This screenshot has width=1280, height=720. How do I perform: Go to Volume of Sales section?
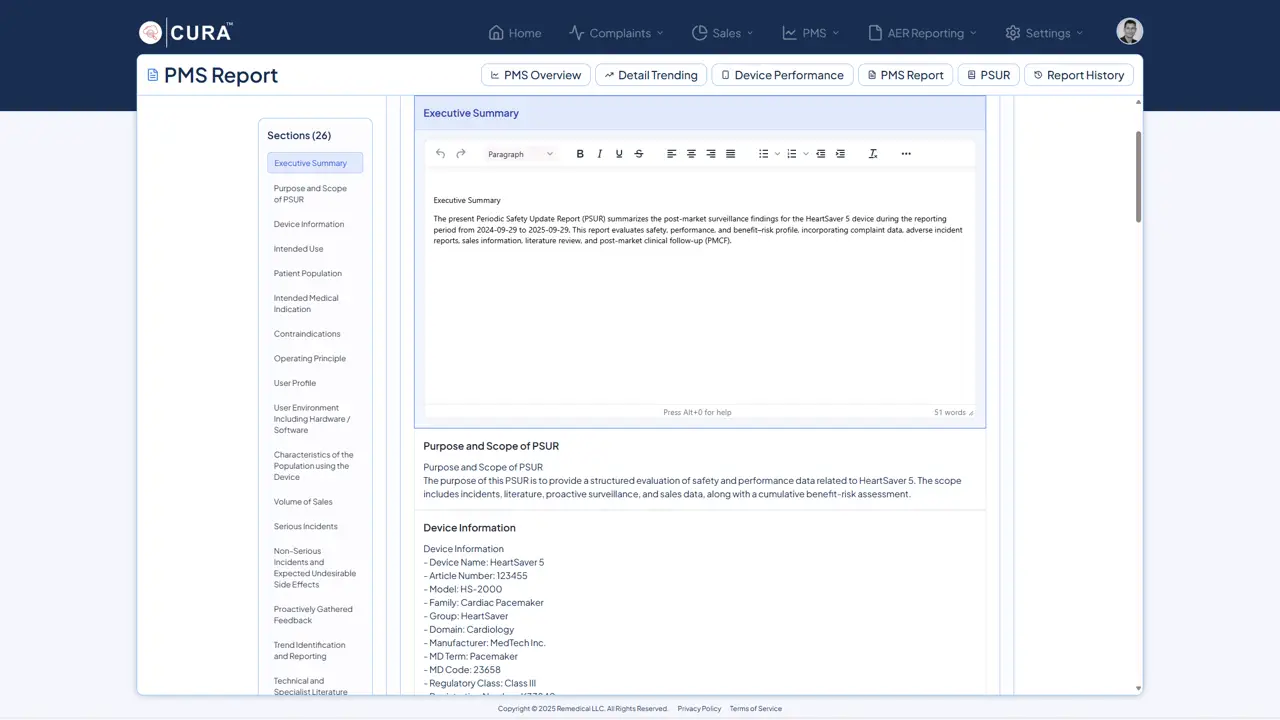pos(303,502)
